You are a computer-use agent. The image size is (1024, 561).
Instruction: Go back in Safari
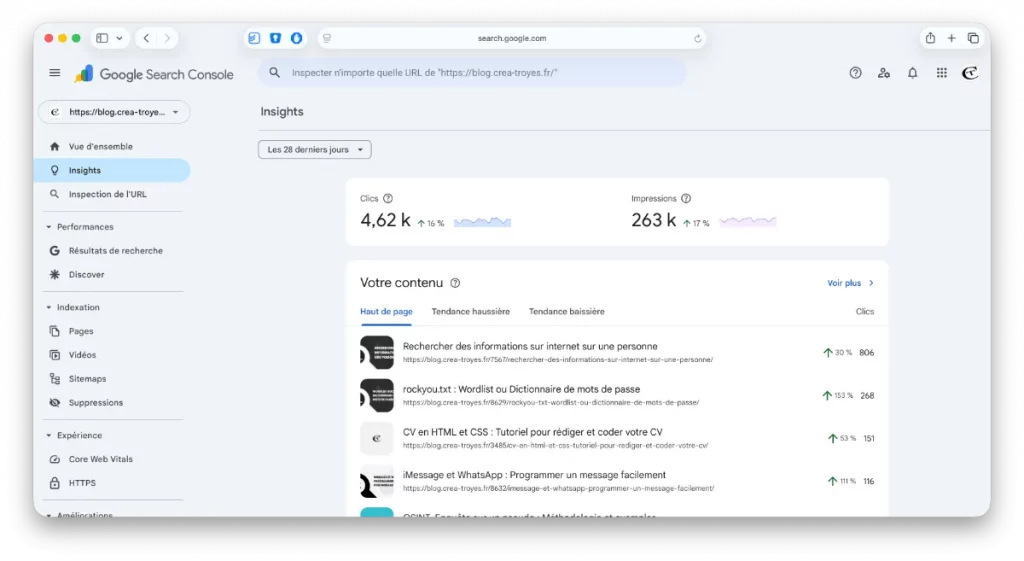[x=146, y=38]
